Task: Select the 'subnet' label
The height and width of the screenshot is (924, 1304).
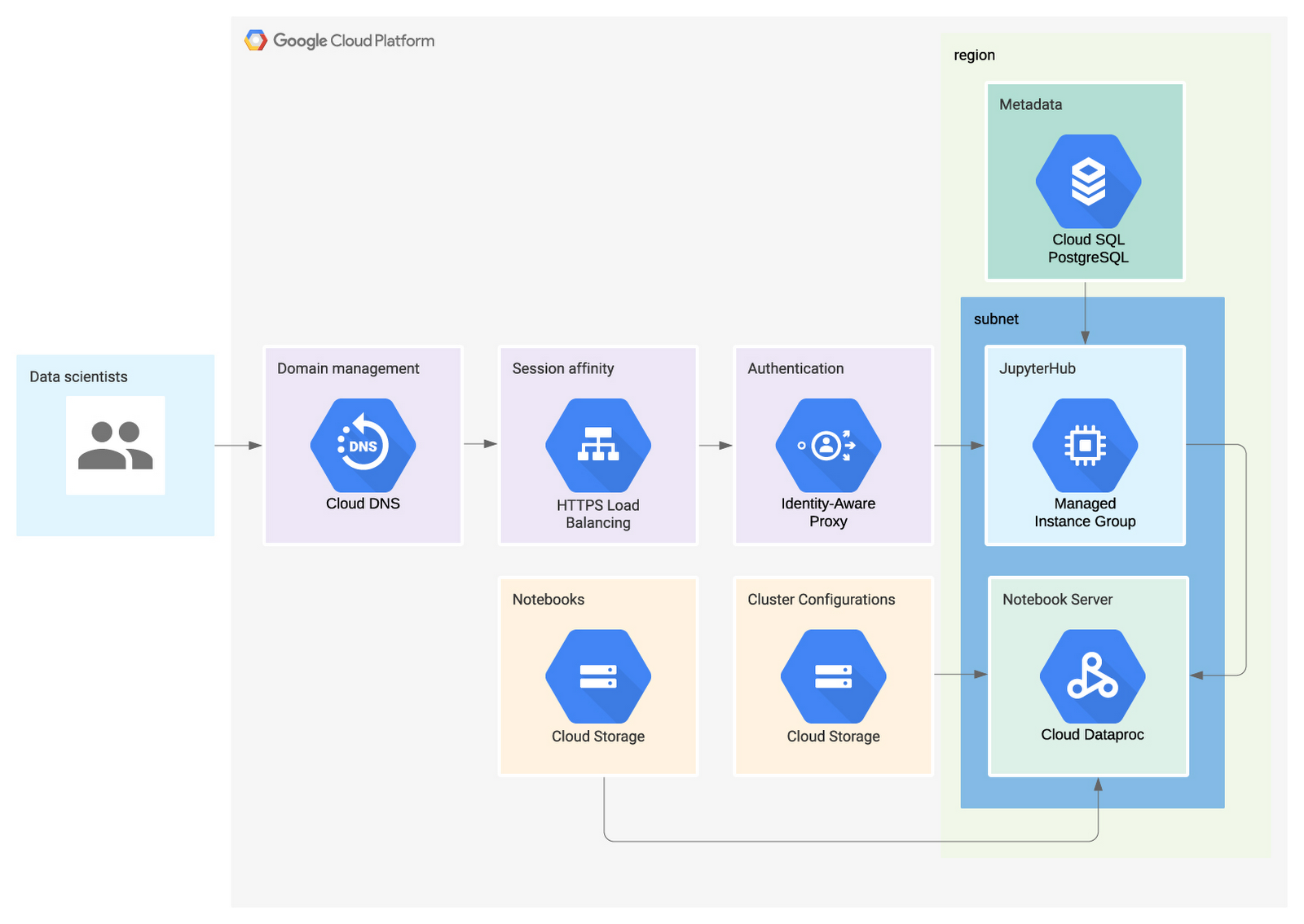Action: [x=996, y=319]
